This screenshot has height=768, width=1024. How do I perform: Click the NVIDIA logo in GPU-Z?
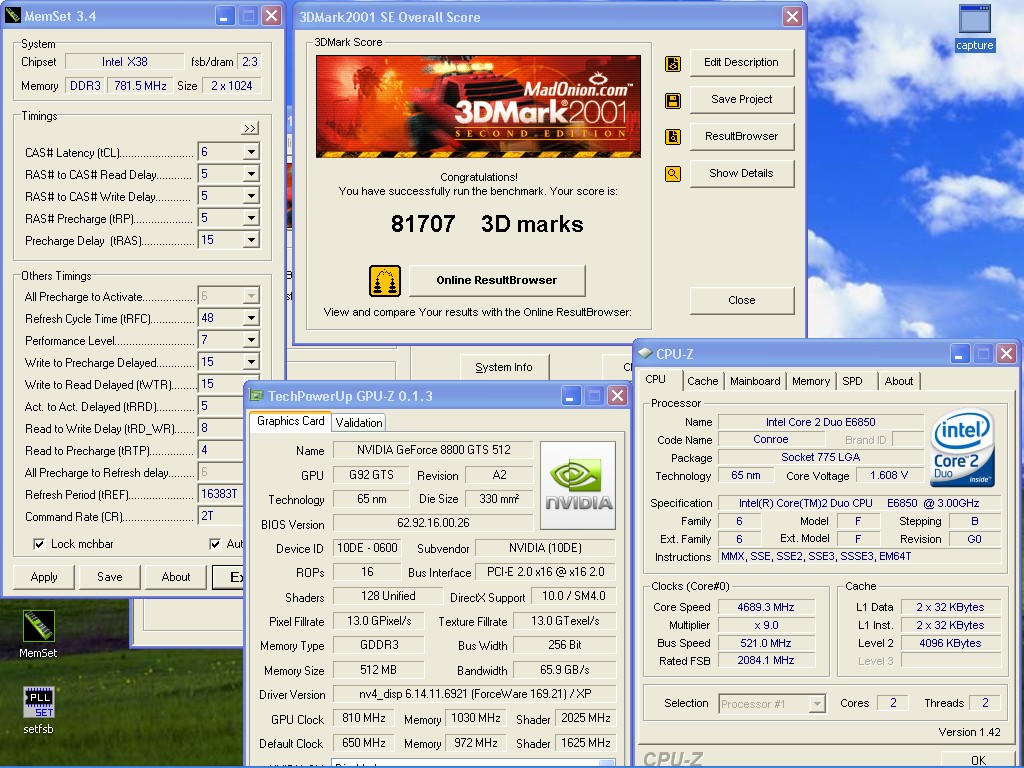[x=578, y=485]
